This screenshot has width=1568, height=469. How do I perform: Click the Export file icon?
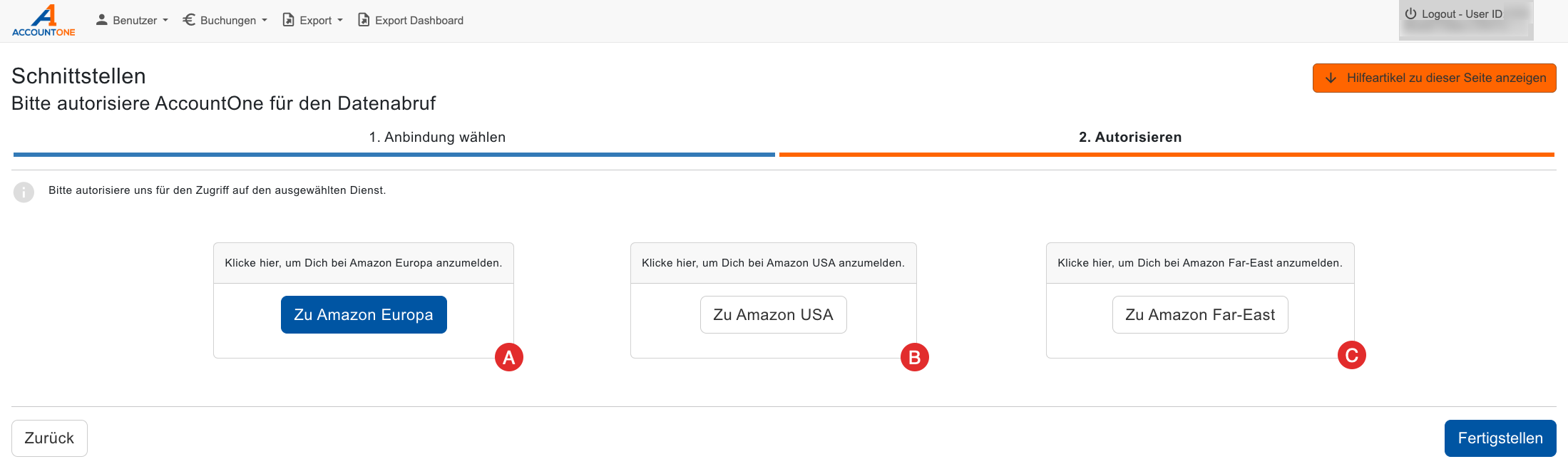(288, 20)
